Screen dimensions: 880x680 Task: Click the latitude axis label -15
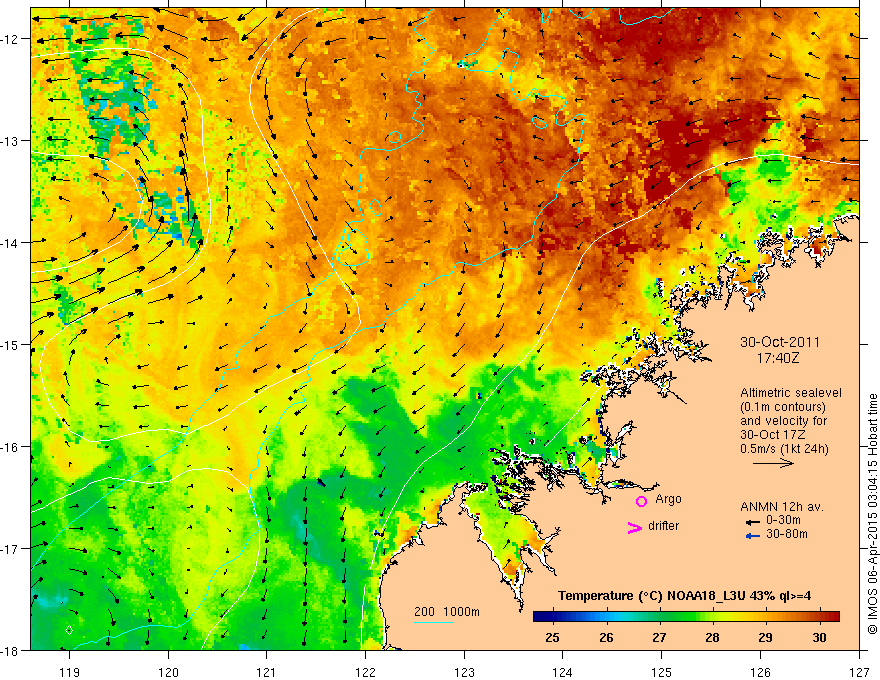pos(10,344)
